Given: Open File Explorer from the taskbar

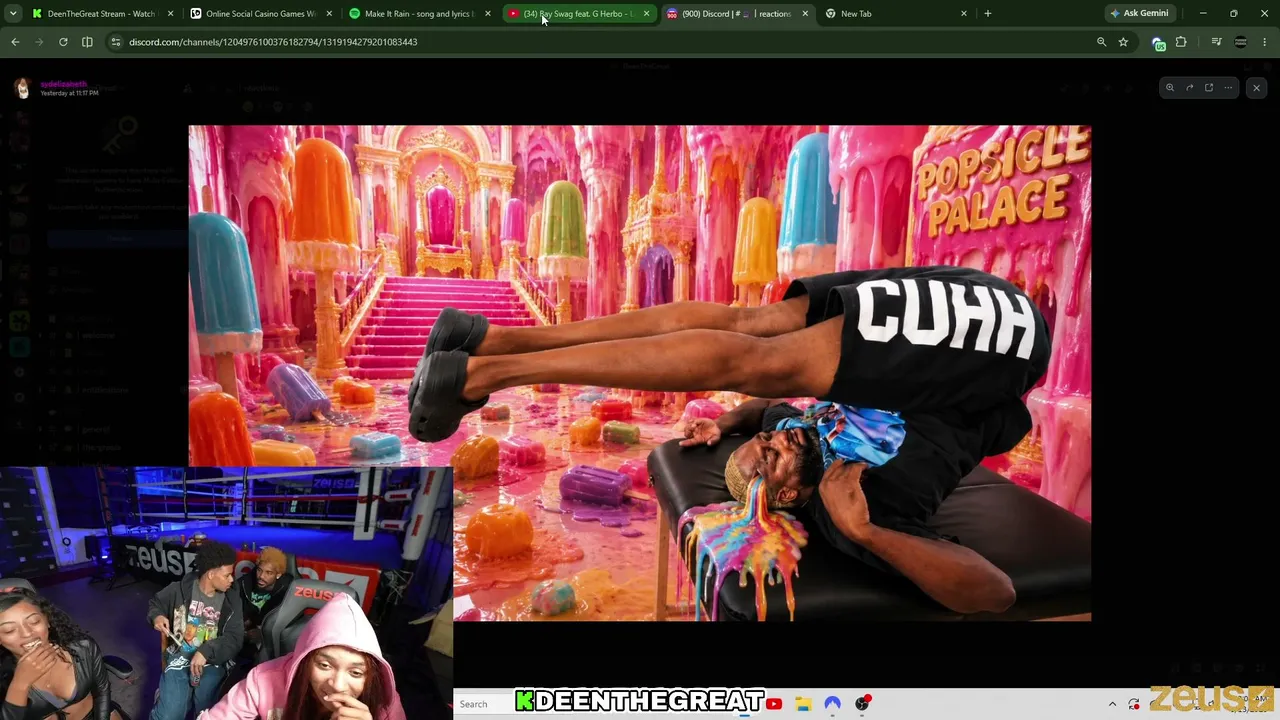Looking at the screenshot, I should click(803, 704).
